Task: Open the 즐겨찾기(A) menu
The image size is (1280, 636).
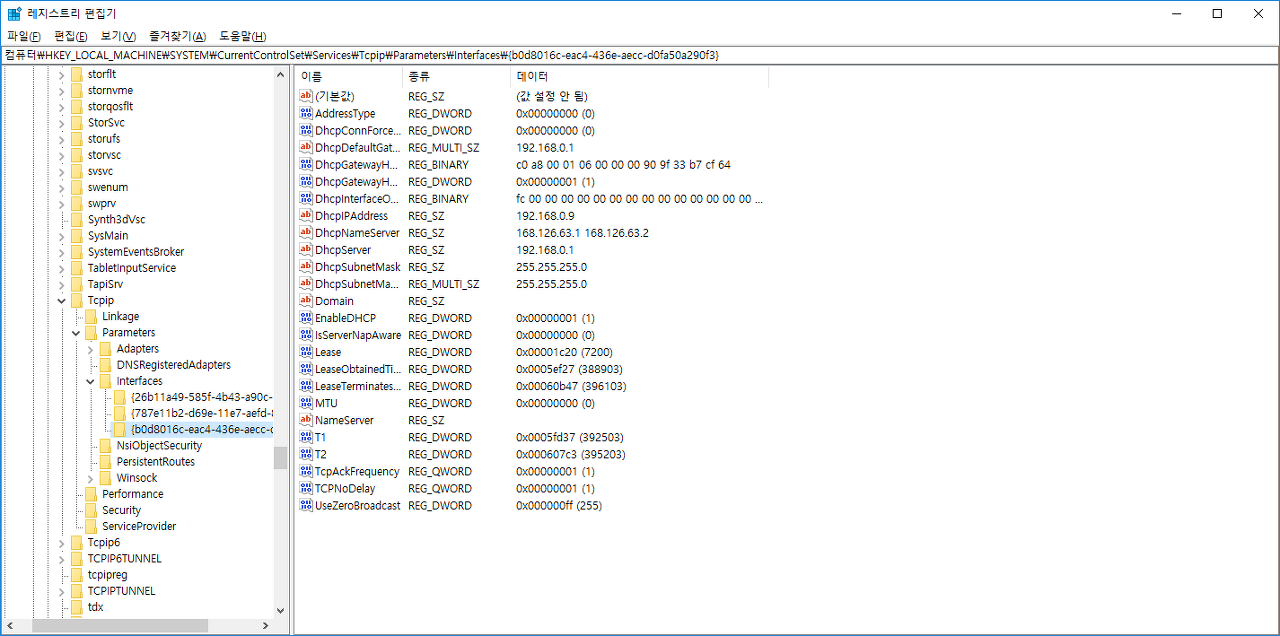Action: coord(177,36)
